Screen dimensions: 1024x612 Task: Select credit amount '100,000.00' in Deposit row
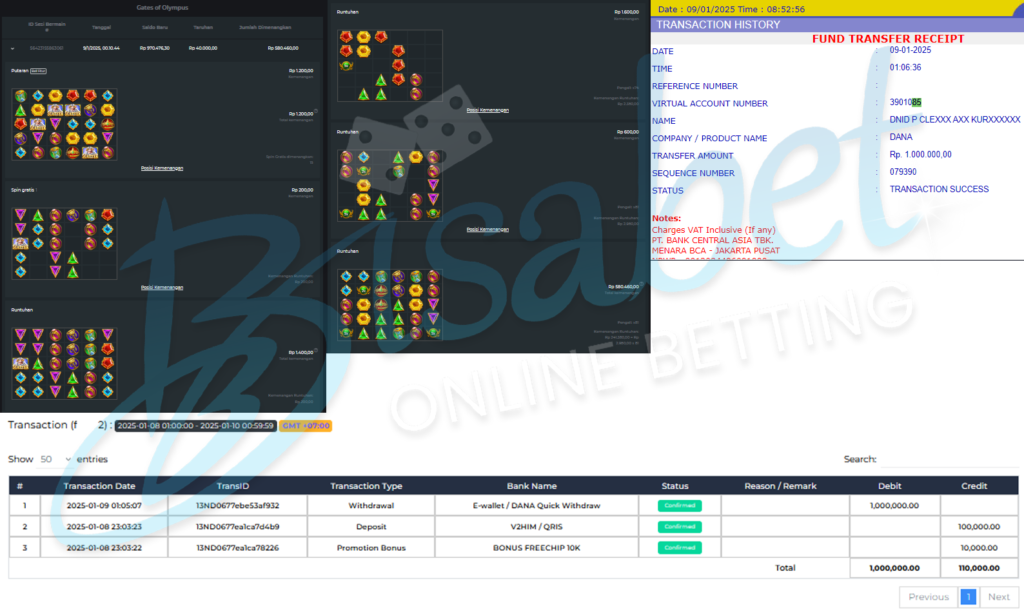pyautogui.click(x=979, y=526)
